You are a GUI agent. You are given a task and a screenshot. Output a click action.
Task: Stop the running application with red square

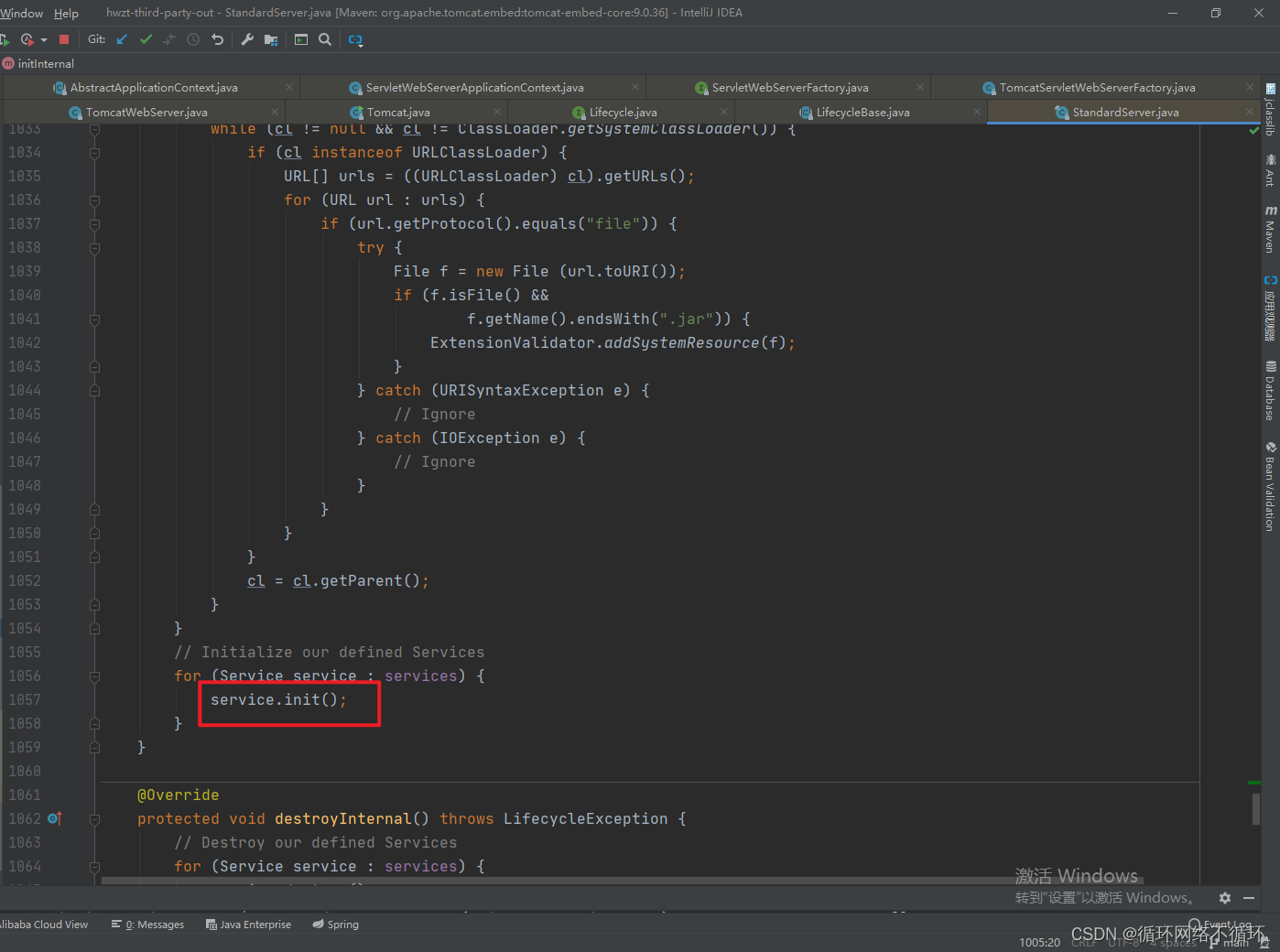pos(64,39)
